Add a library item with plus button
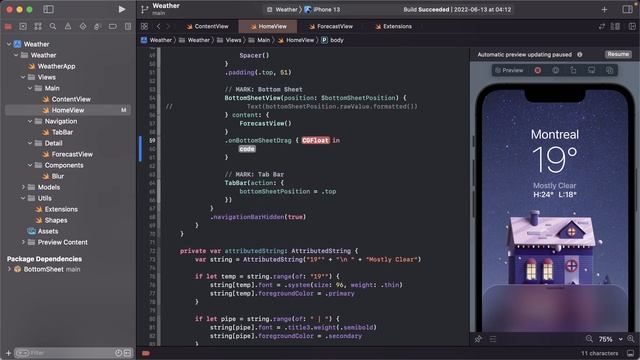The height and width of the screenshot is (360, 640). (604, 9)
